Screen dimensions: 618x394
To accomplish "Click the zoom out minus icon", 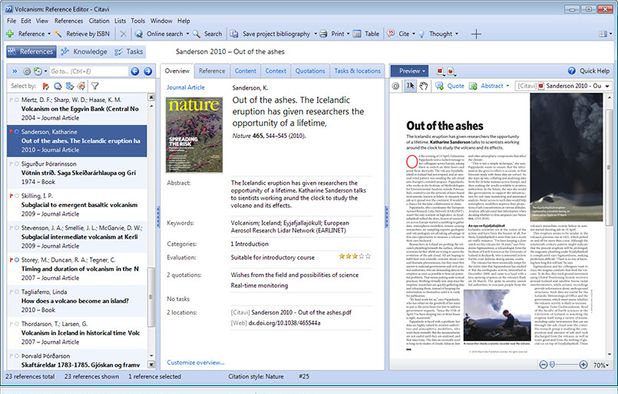I will [x=543, y=365].
